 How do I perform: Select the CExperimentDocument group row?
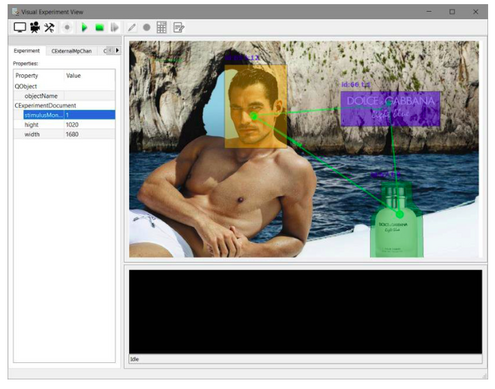[64, 105]
